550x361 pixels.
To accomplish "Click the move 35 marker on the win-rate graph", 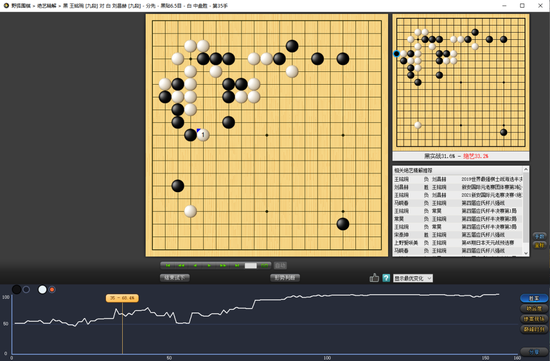I will click(x=122, y=298).
